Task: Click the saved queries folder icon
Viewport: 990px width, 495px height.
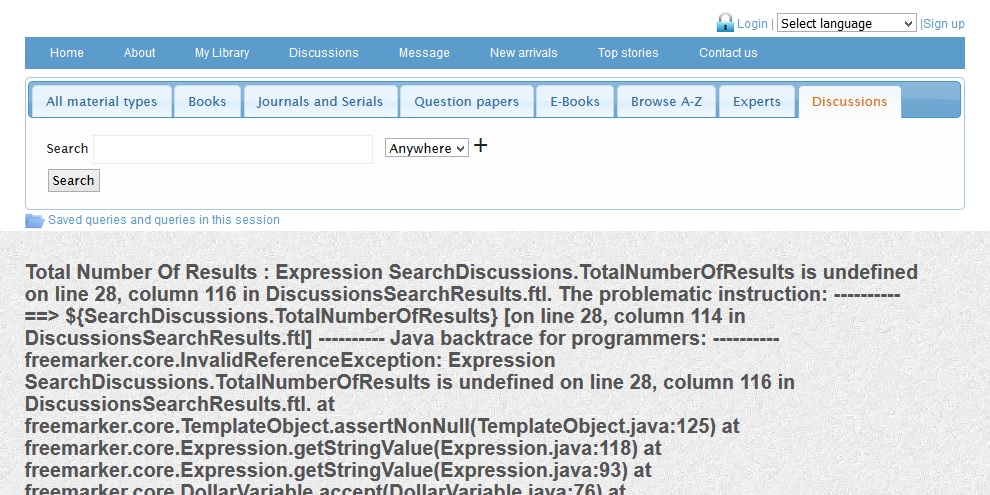Action: [34, 221]
